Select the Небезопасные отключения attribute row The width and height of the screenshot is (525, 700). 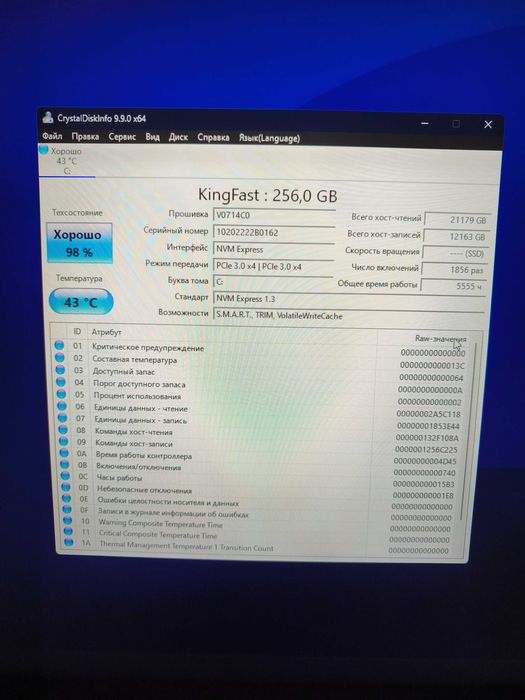[x=261, y=491]
